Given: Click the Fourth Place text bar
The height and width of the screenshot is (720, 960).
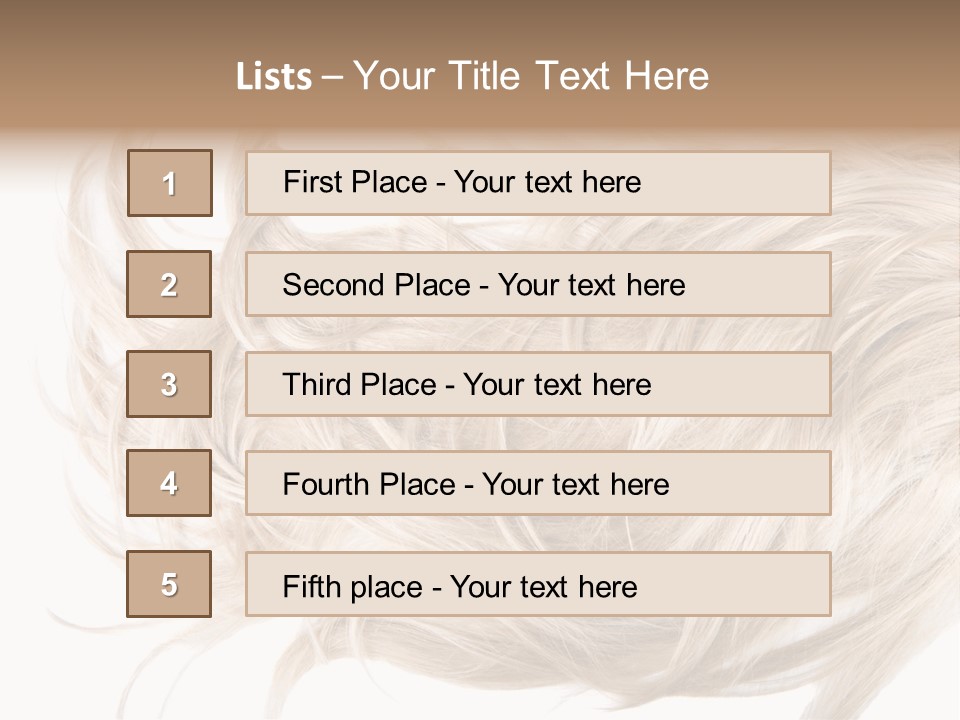Looking at the screenshot, I should pos(538,483).
